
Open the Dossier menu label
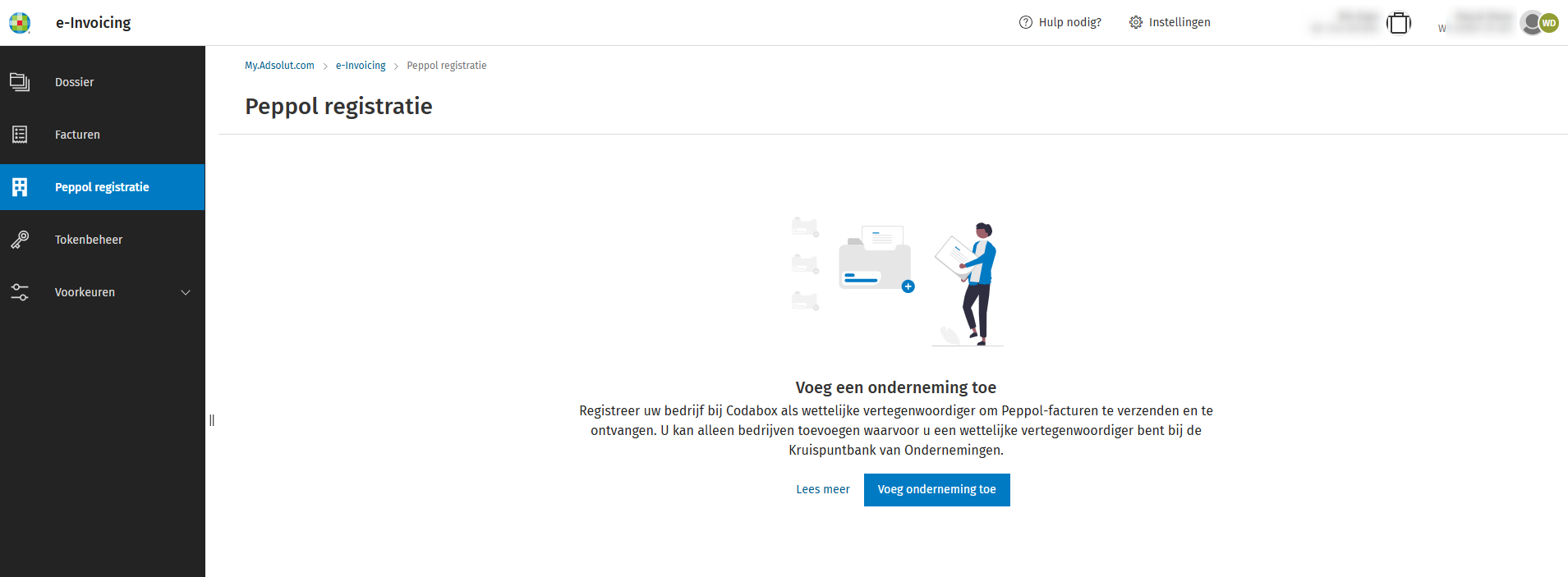coord(74,82)
